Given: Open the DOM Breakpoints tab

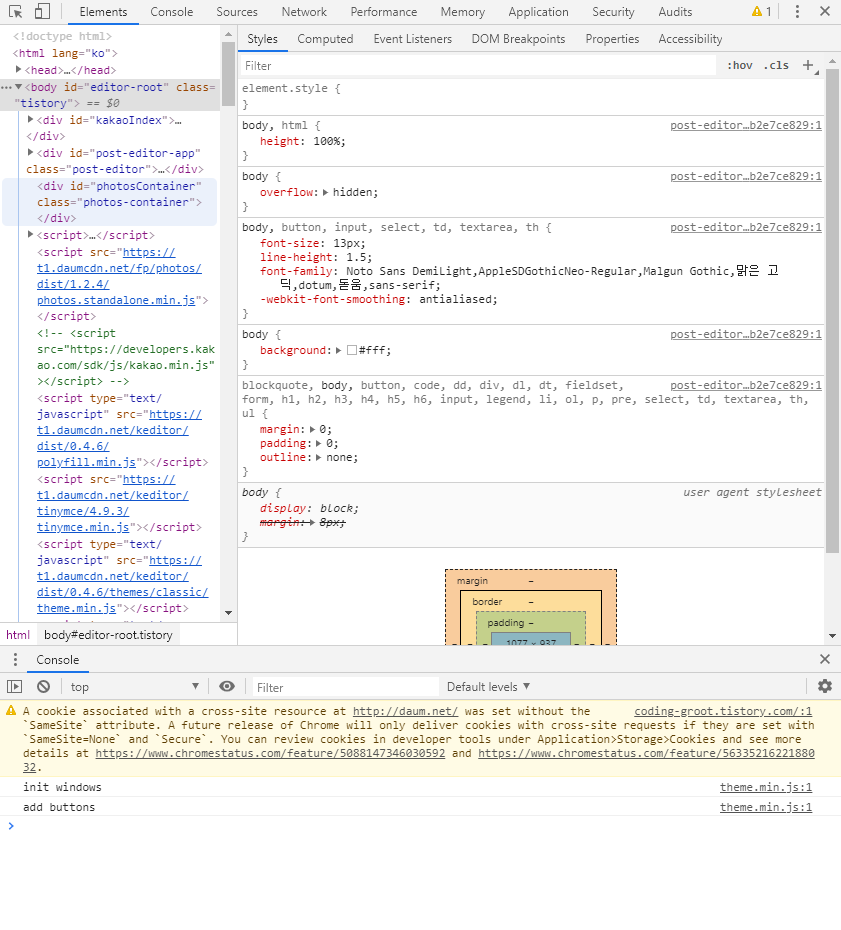Looking at the screenshot, I should point(518,39).
